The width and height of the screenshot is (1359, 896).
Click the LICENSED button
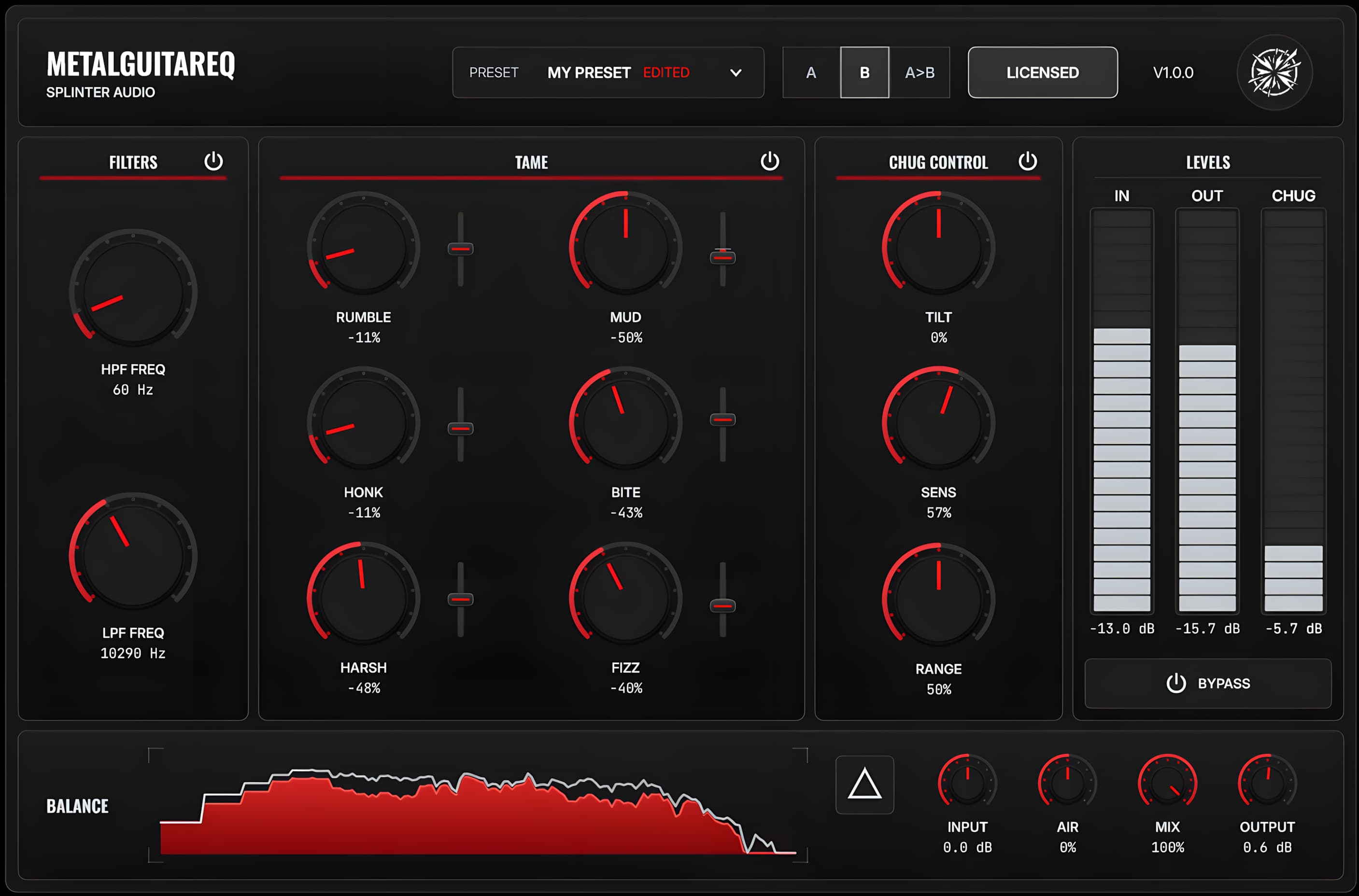click(1042, 72)
